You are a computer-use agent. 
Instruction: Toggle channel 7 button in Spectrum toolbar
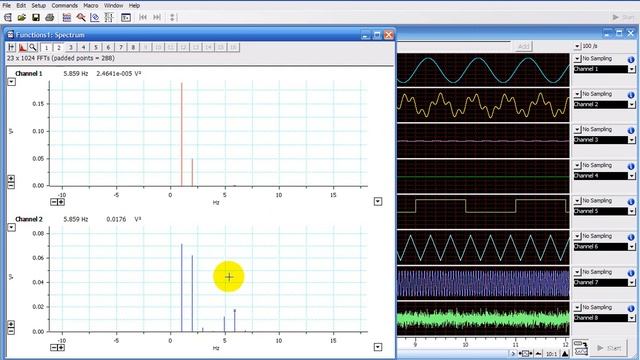120,48
